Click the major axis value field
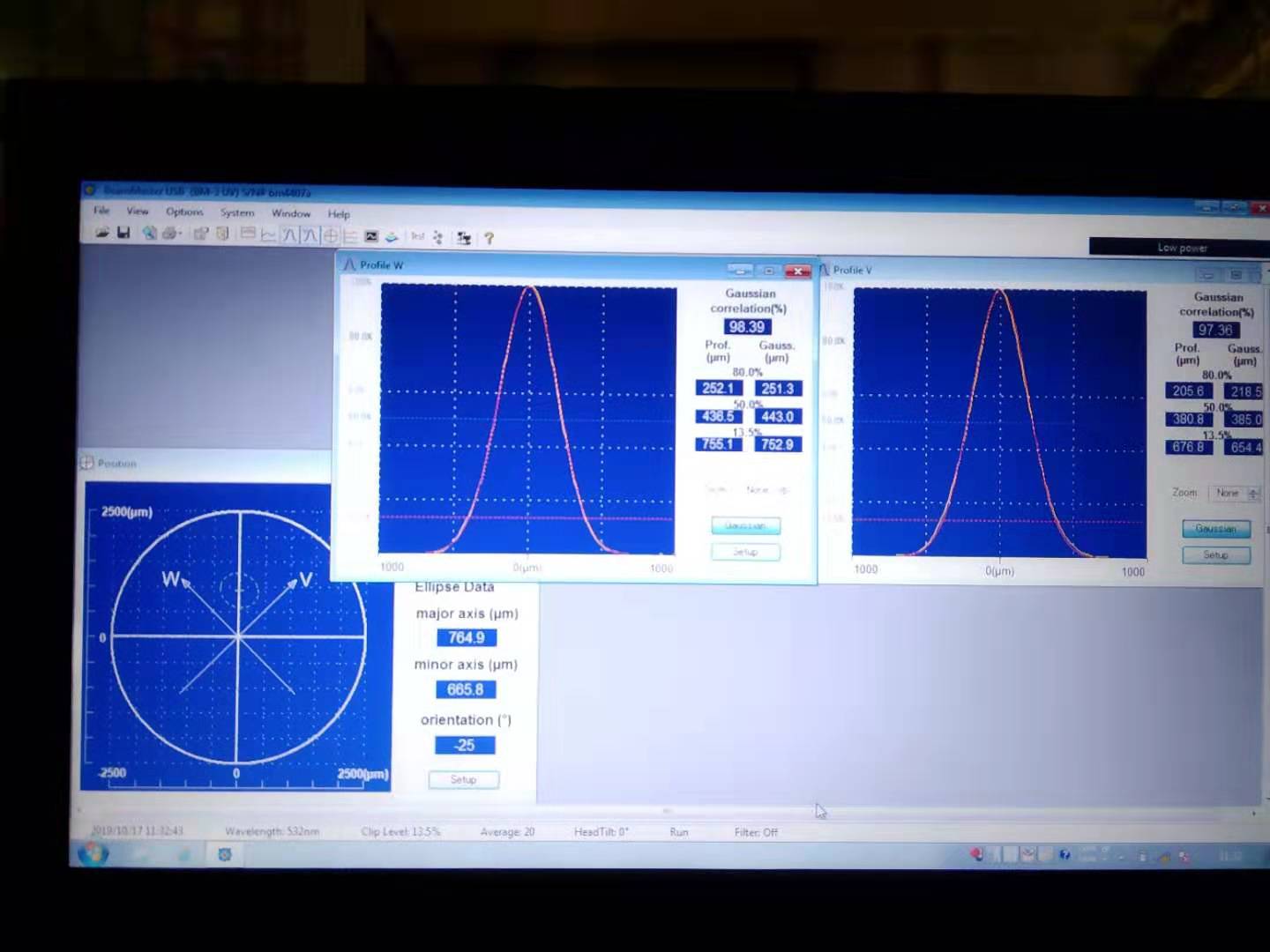This screenshot has height=952, width=1270. [466, 637]
